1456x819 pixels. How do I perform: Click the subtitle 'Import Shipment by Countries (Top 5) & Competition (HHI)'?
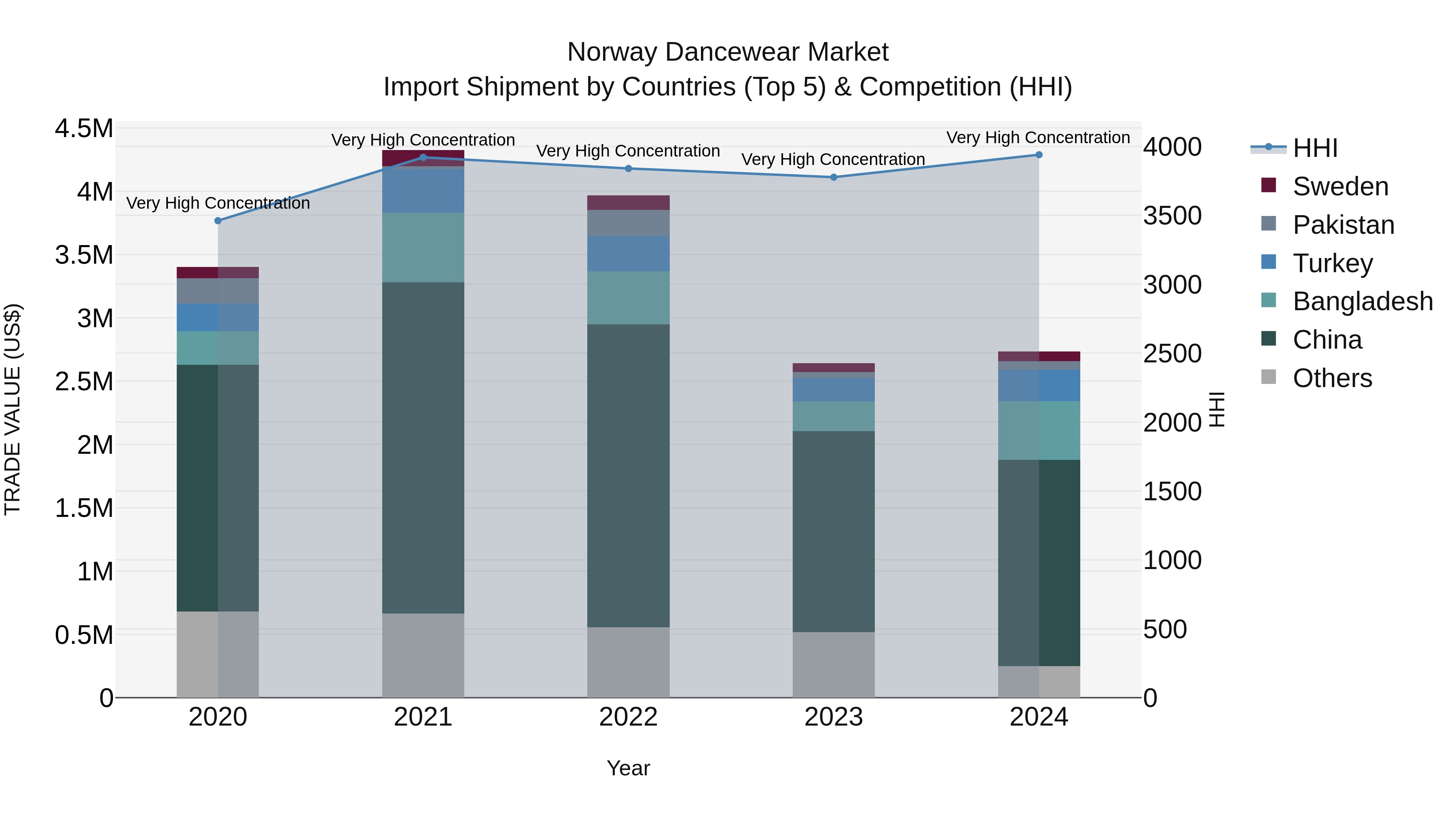coord(728,87)
